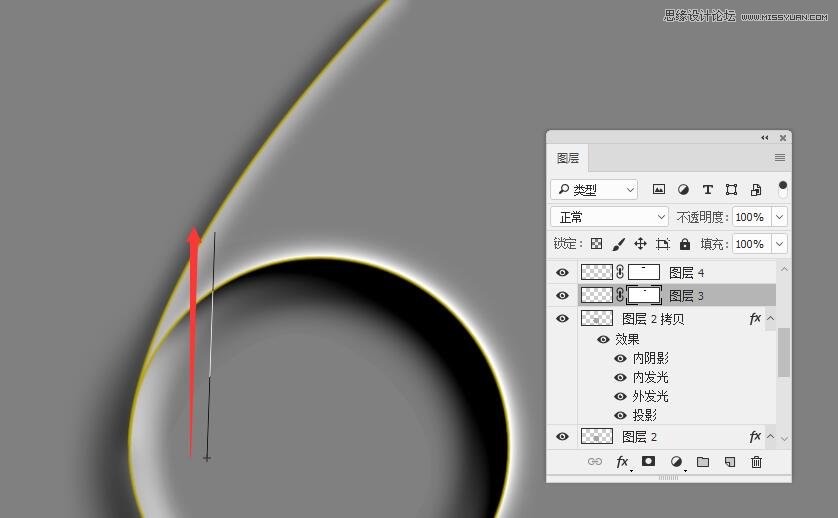Hide 图层 3 with its eye icon
The width and height of the screenshot is (838, 518).
tap(562, 296)
